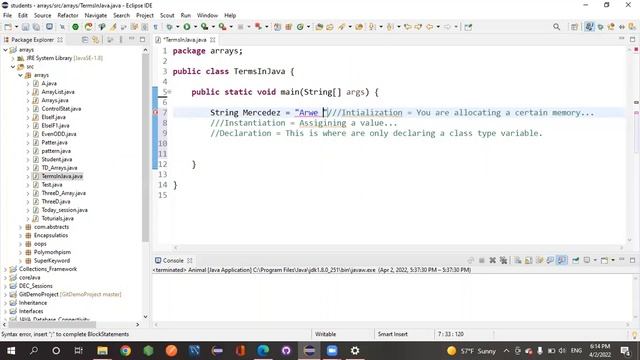Image resolution: width=640 pixels, height=360 pixels.
Task: Close the TermsInJava.java editor tab
Action: 213,40
